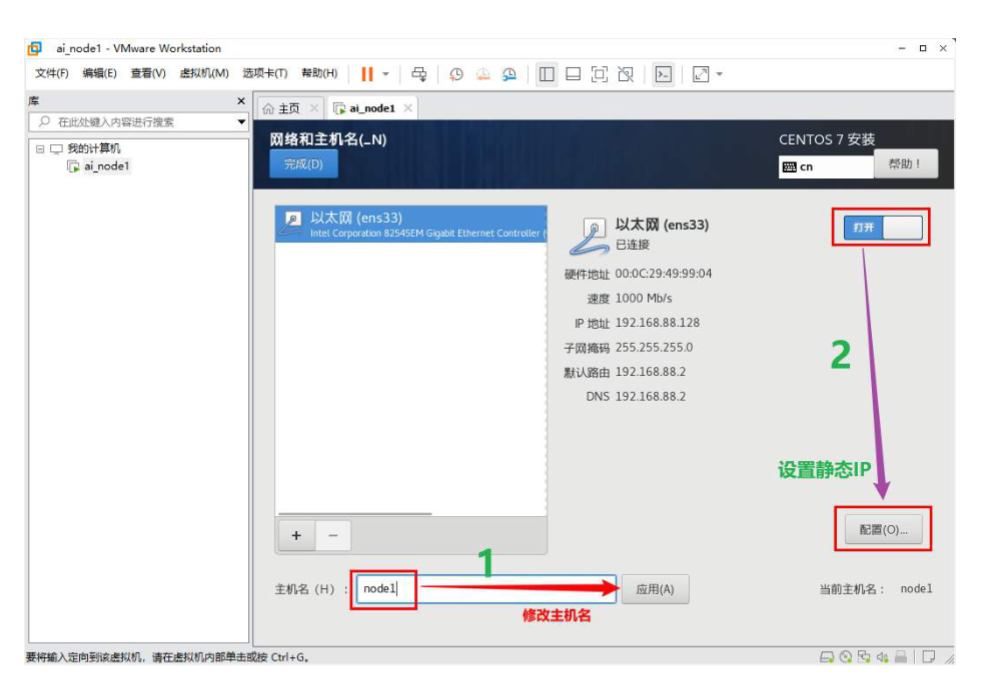Close the ai_node1 tab

(408, 108)
